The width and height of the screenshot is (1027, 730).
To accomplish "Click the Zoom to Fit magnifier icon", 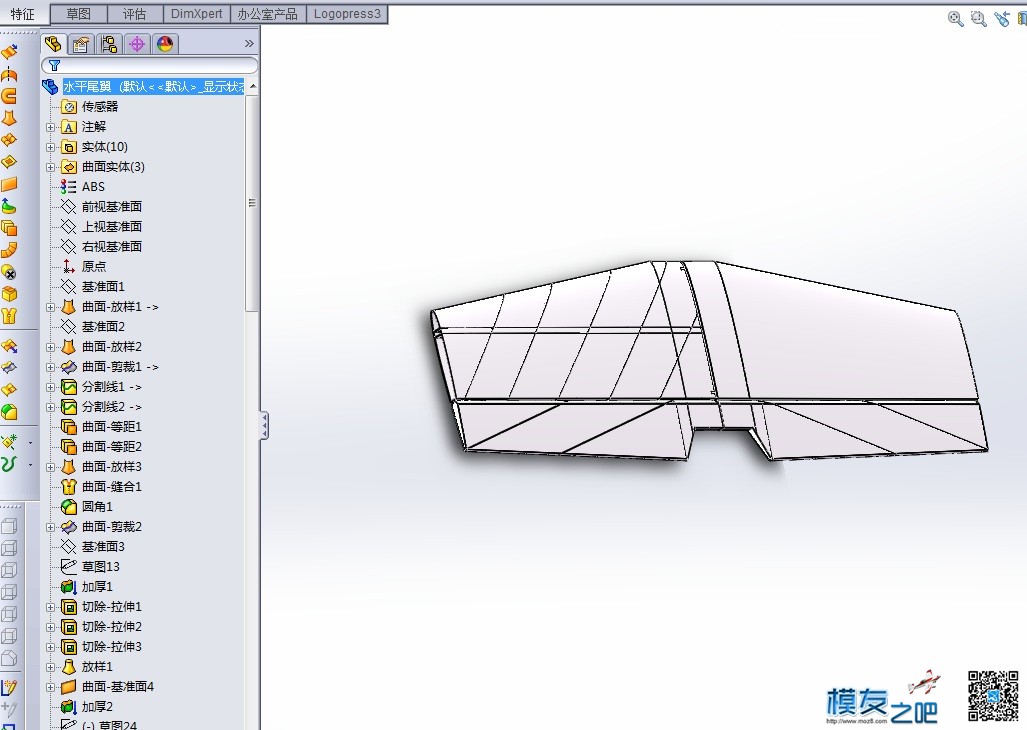I will (956, 19).
